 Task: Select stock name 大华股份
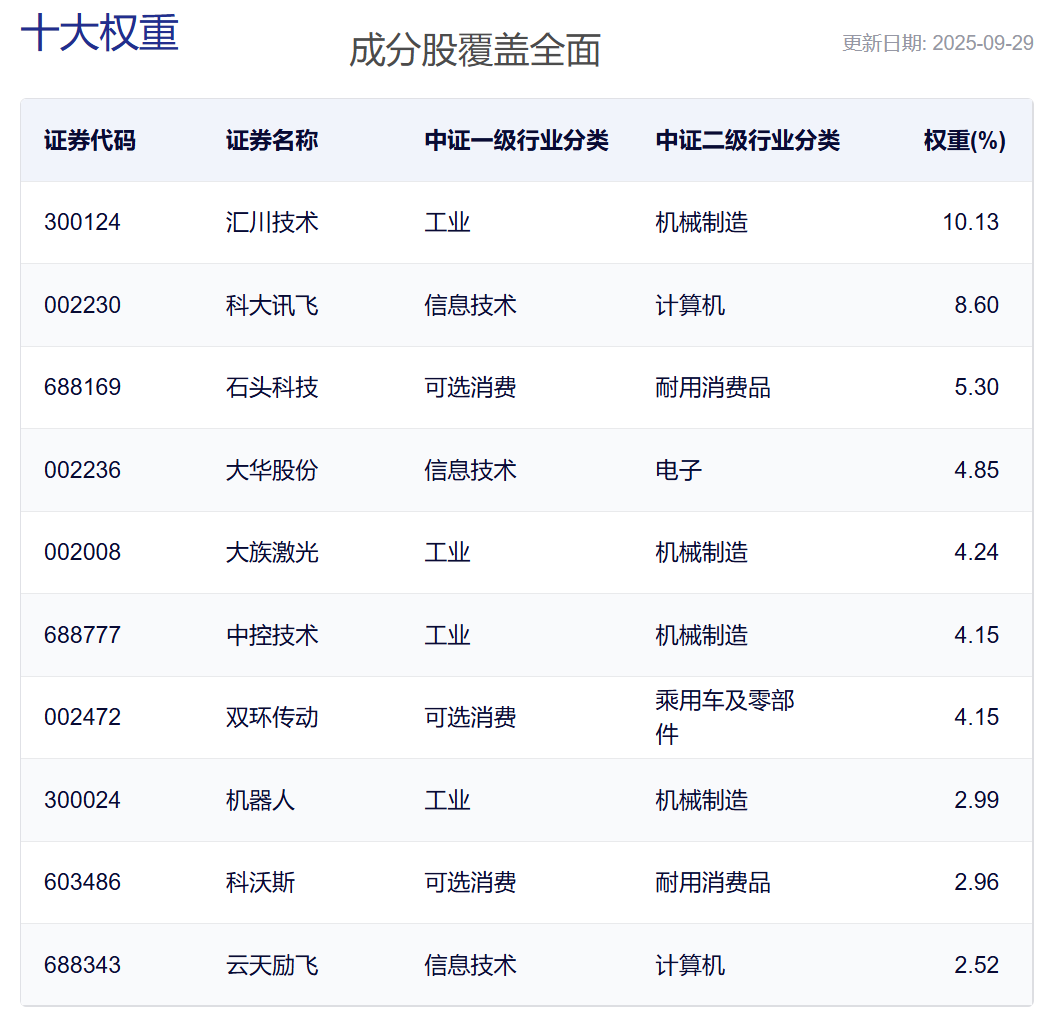[272, 470]
